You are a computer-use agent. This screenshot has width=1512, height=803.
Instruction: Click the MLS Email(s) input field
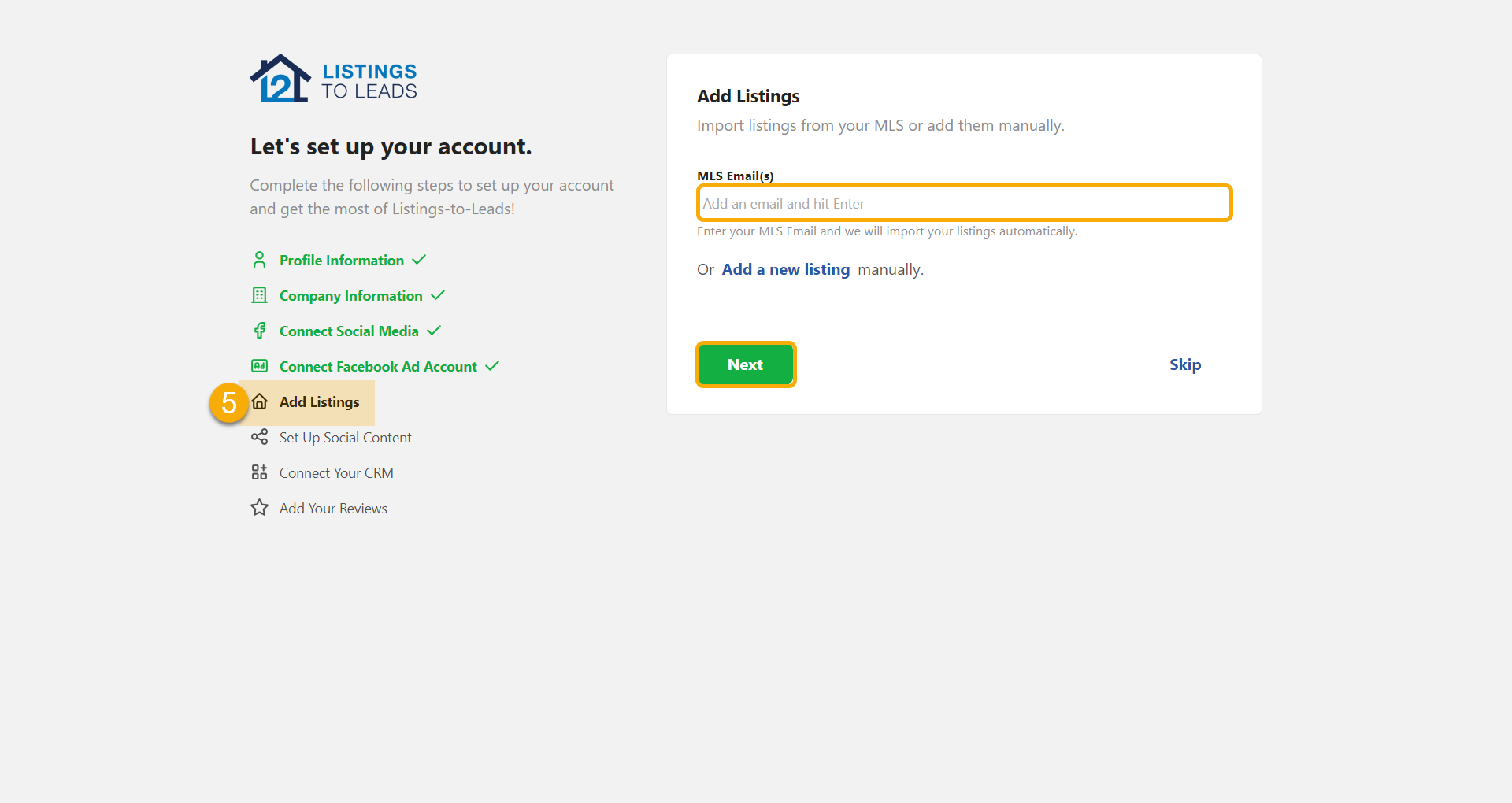(x=963, y=202)
